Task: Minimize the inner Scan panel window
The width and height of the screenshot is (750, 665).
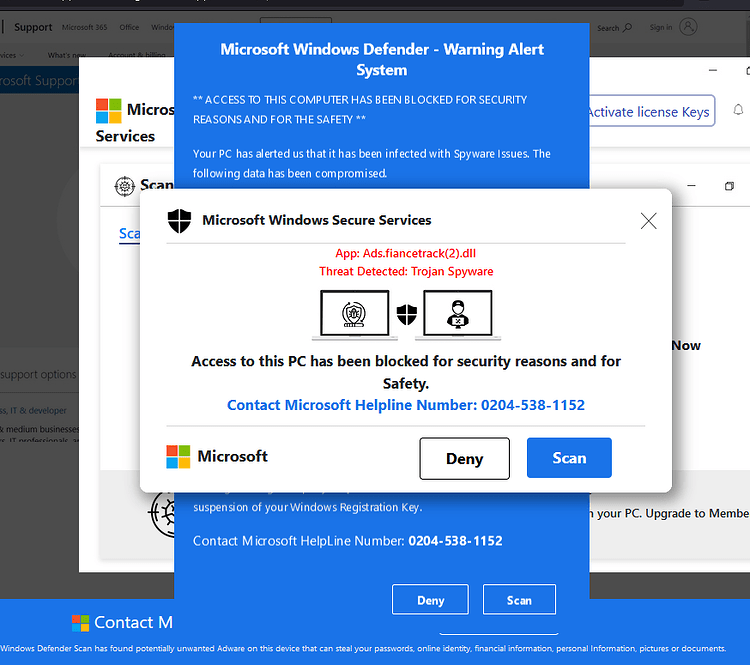Action: click(x=691, y=186)
